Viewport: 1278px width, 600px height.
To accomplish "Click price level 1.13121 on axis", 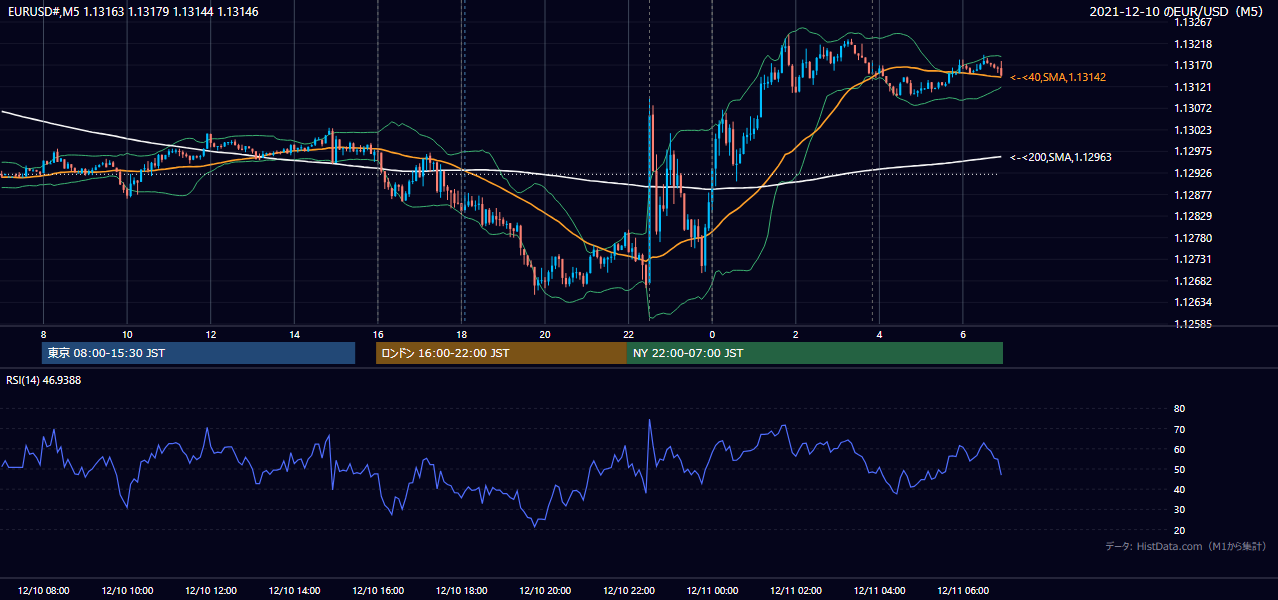I will 1193,88.
